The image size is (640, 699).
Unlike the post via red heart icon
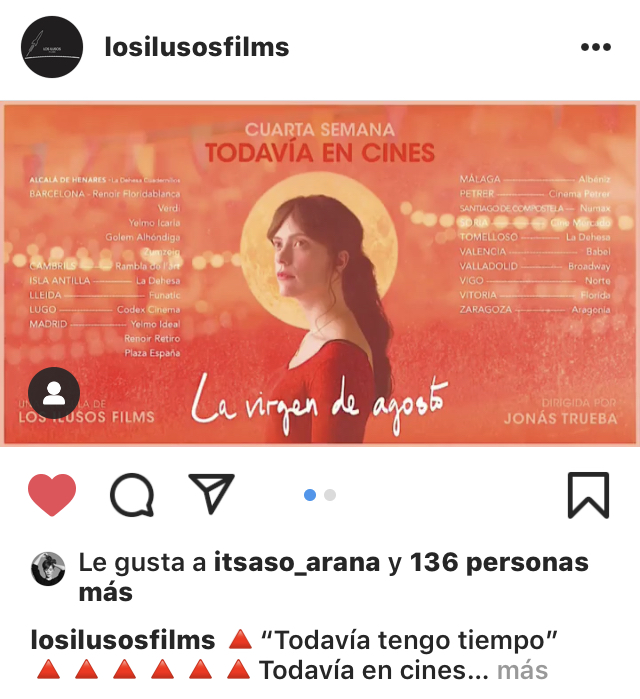(x=52, y=494)
